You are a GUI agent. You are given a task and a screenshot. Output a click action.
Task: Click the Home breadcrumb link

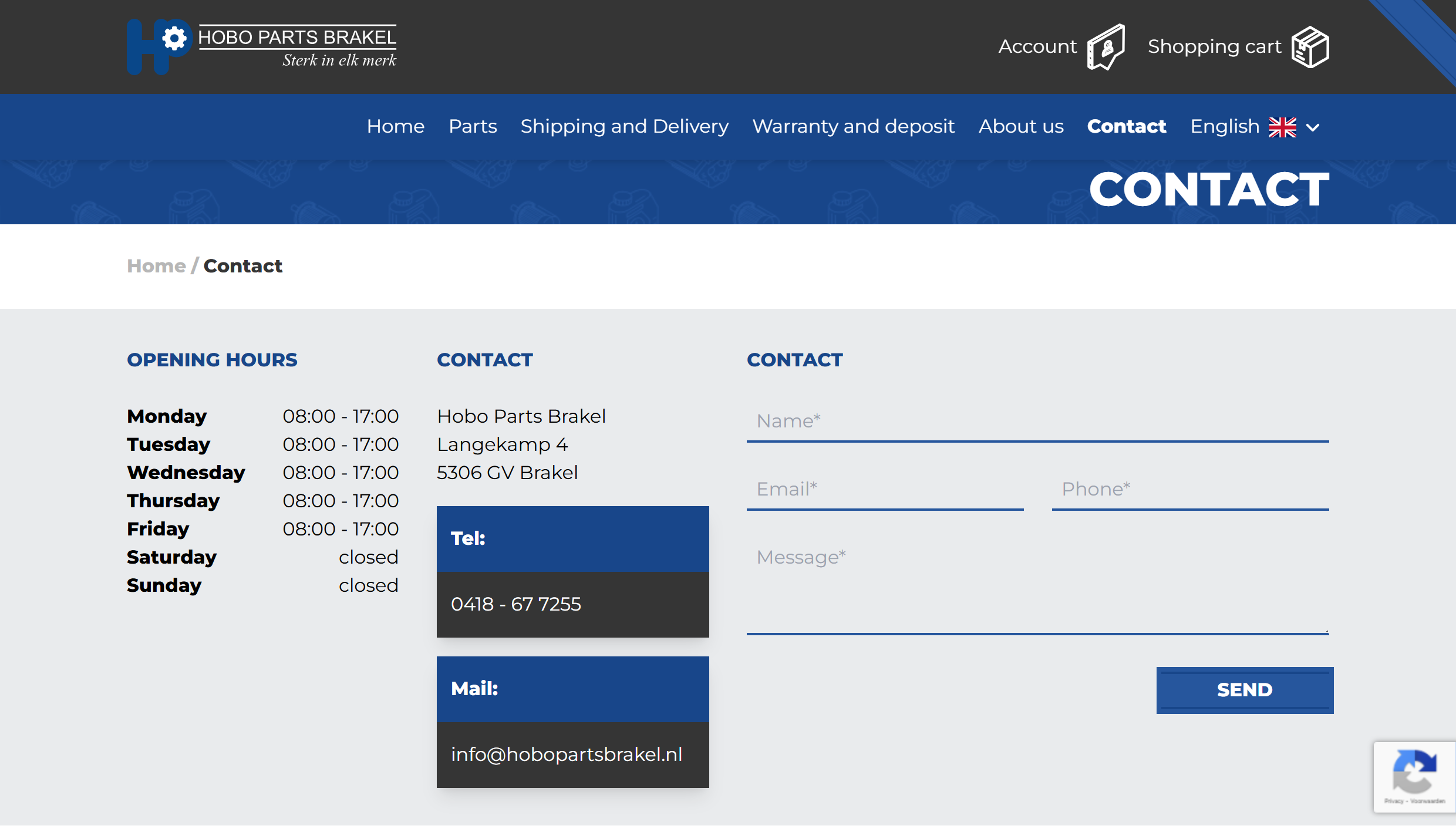tap(156, 266)
